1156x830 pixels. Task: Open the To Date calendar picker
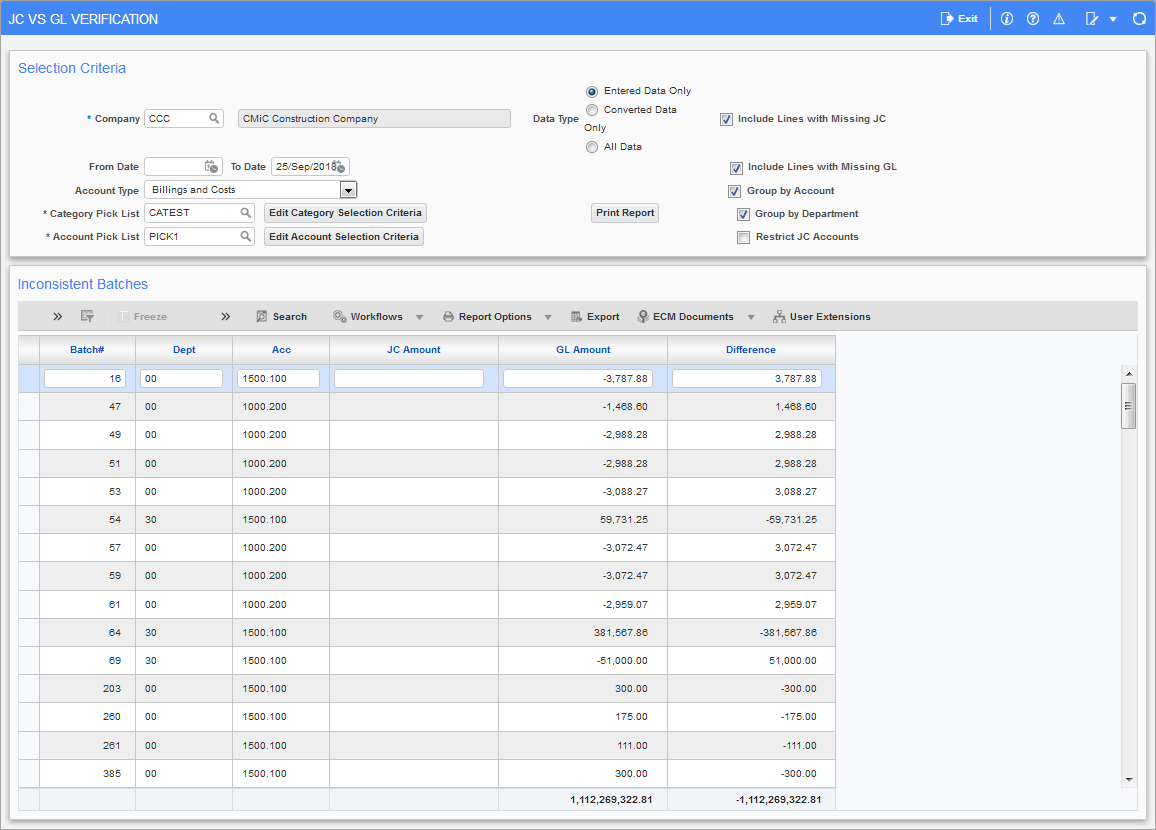click(x=339, y=167)
